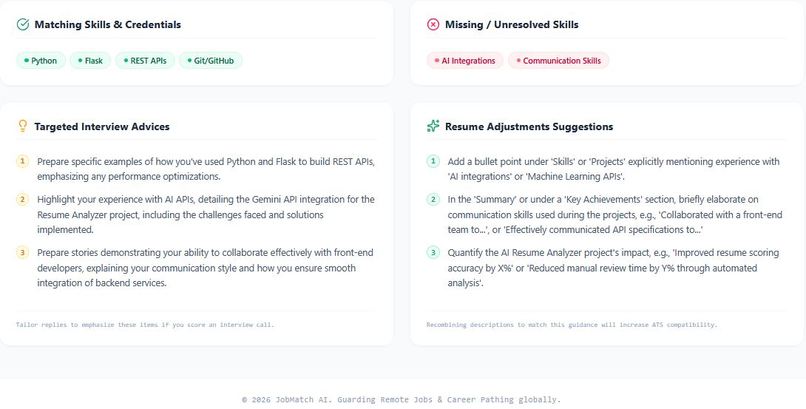Image resolution: width=806 pixels, height=409 pixels.
Task: Click number 1 badge next to 'Add a bullet point'
Action: (x=433, y=161)
